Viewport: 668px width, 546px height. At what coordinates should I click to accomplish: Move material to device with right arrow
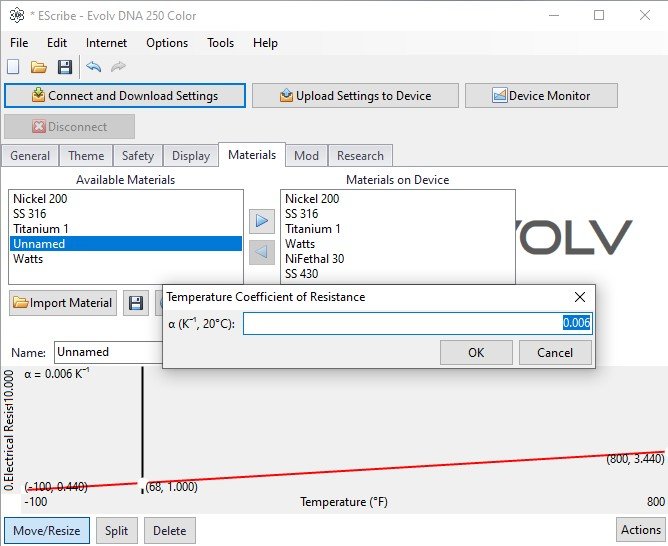pos(262,221)
